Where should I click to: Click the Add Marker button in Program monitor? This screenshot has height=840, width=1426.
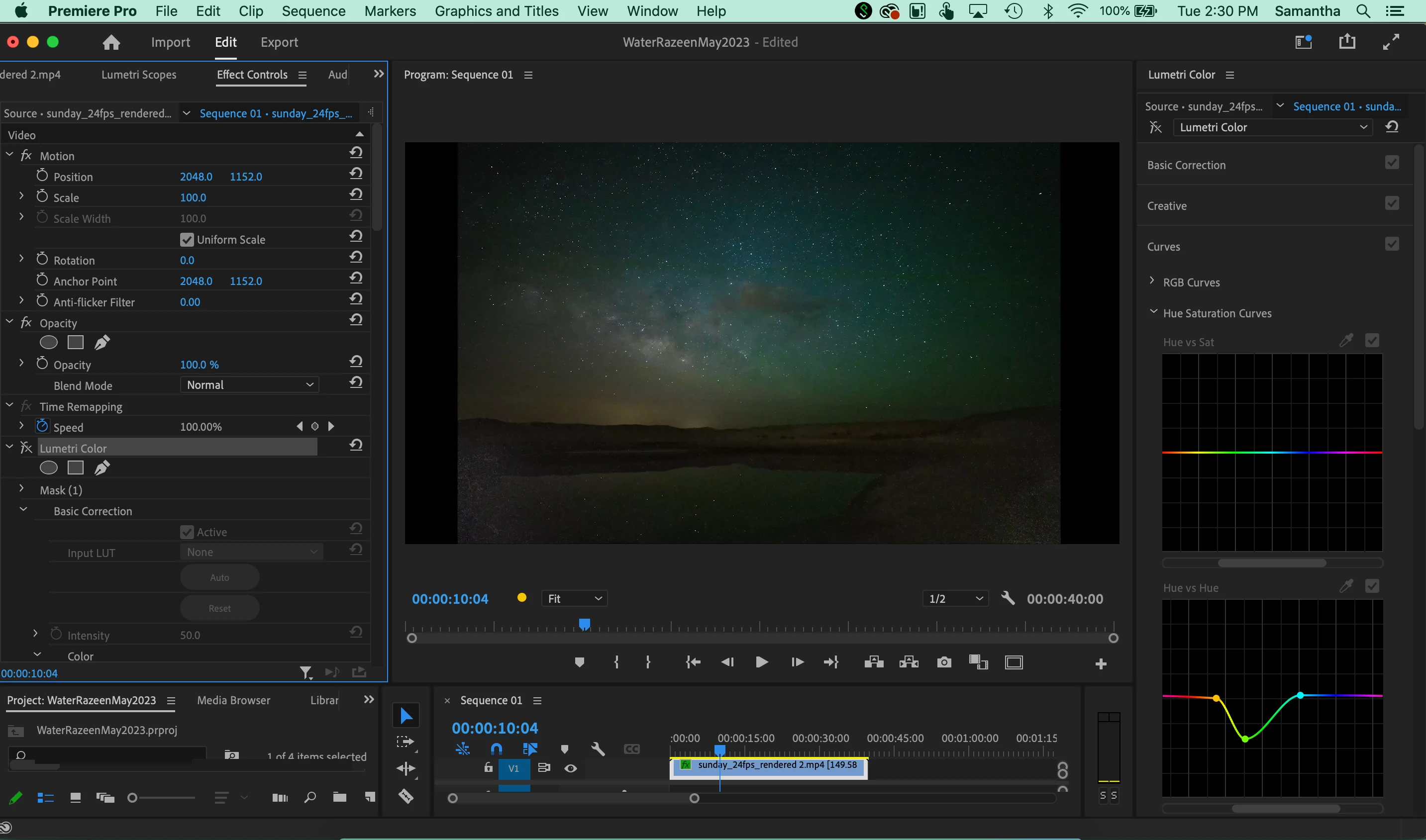[579, 662]
